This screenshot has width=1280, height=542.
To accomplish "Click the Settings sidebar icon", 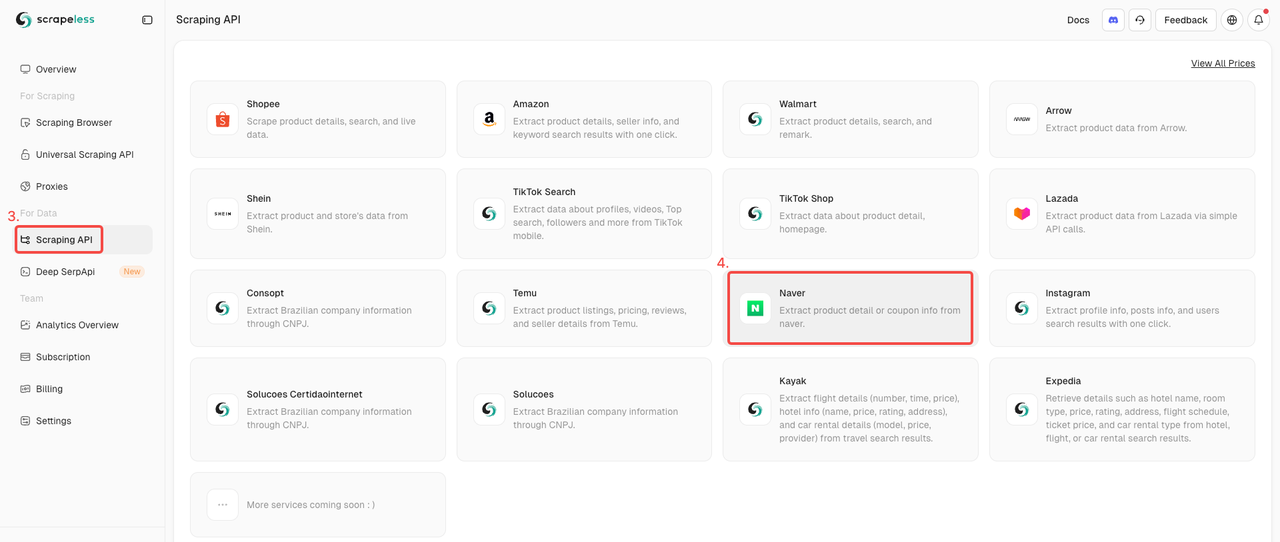I will 26,420.
